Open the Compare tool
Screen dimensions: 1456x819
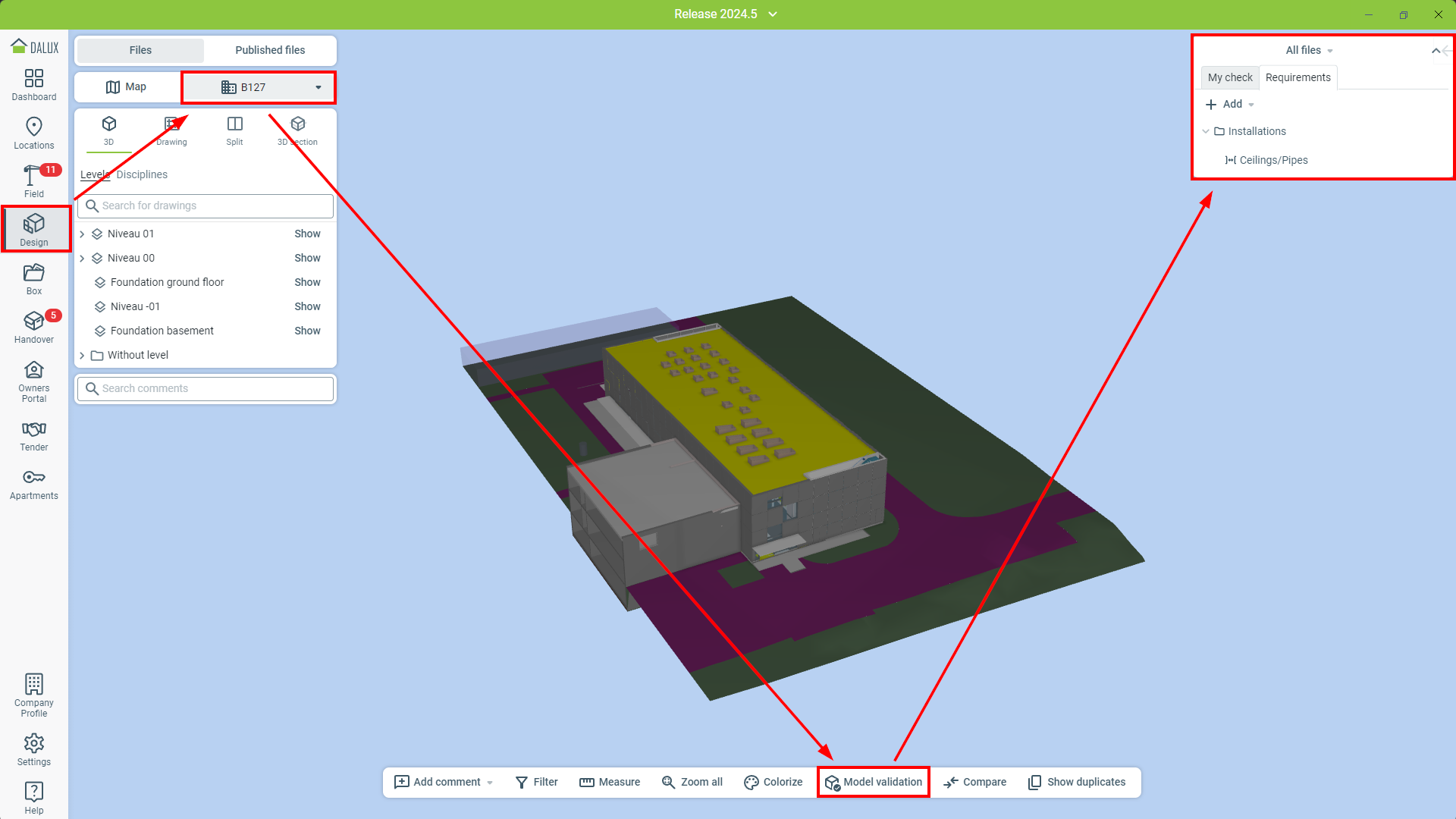tap(974, 782)
